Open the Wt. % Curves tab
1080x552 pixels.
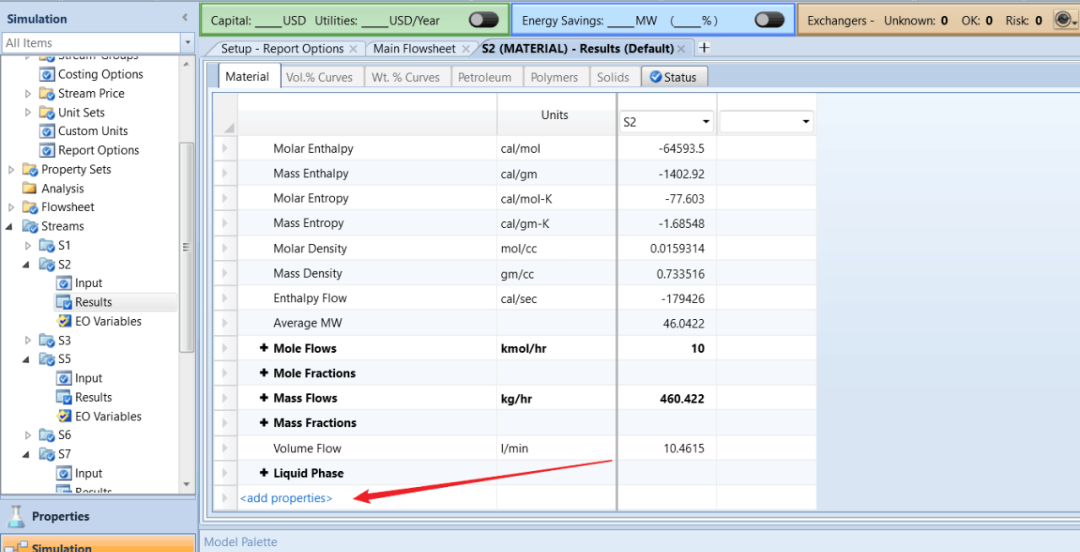tap(406, 77)
